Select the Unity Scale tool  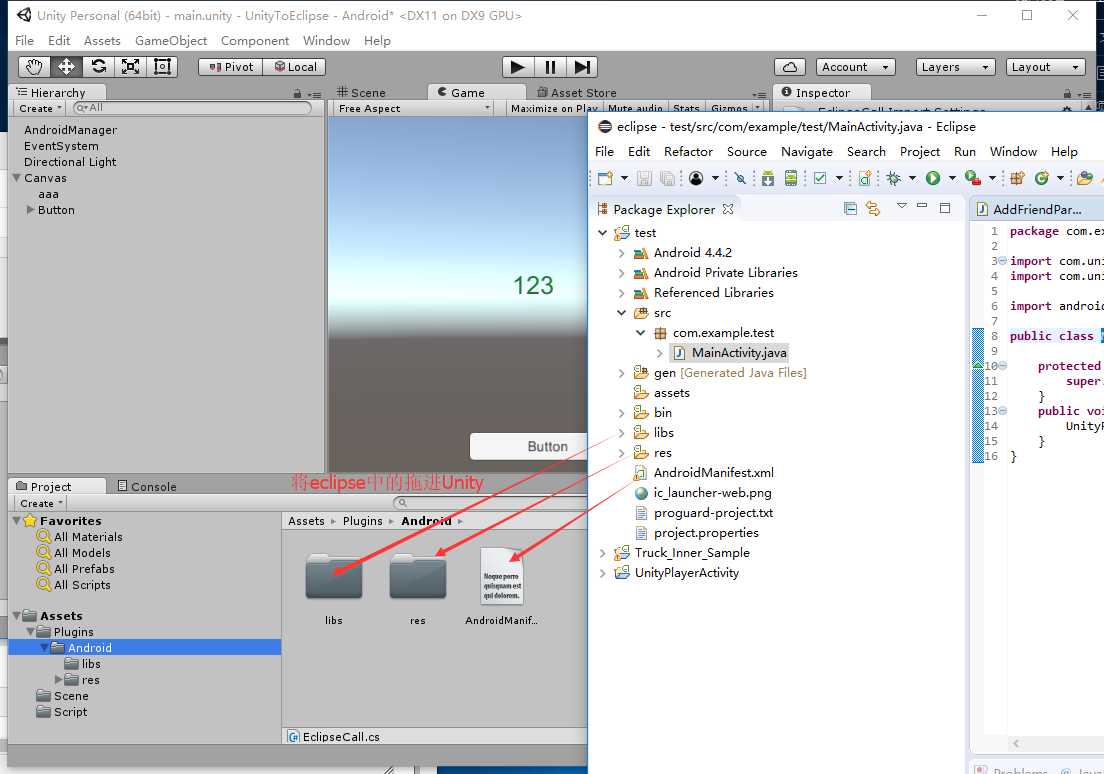[x=130, y=67]
